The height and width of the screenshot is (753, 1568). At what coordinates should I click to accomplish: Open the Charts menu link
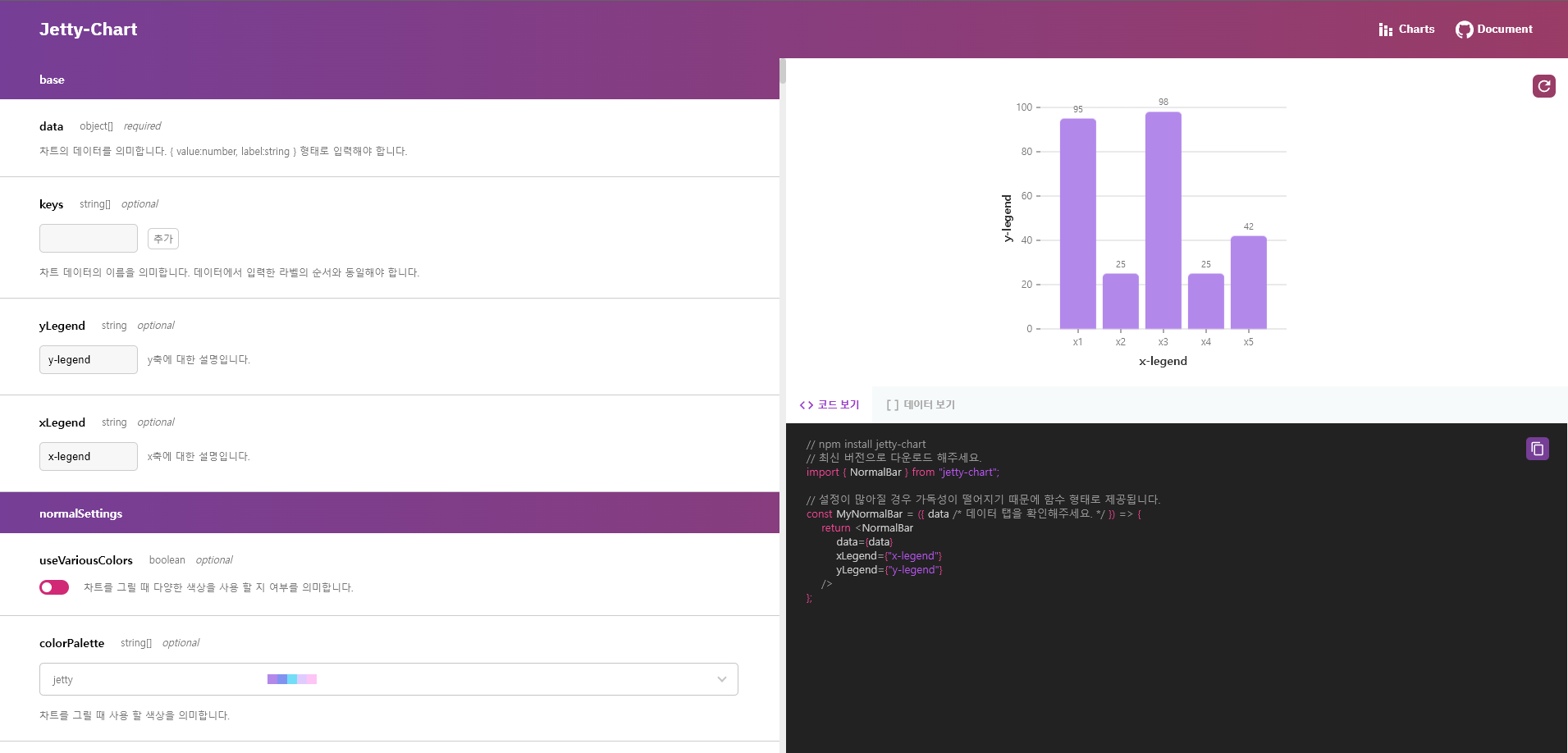pos(1406,30)
